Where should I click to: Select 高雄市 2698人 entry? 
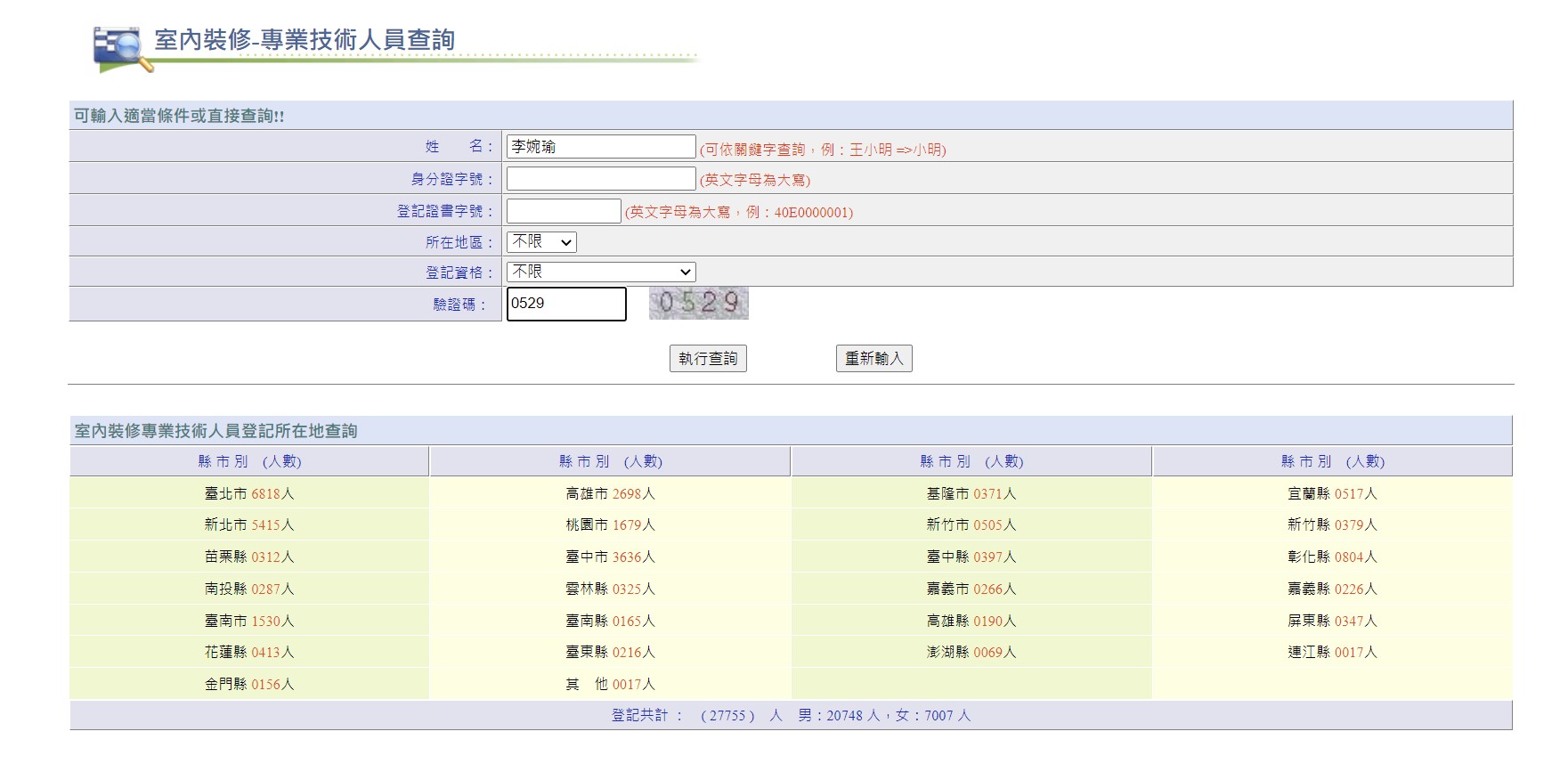pyautogui.click(x=610, y=494)
